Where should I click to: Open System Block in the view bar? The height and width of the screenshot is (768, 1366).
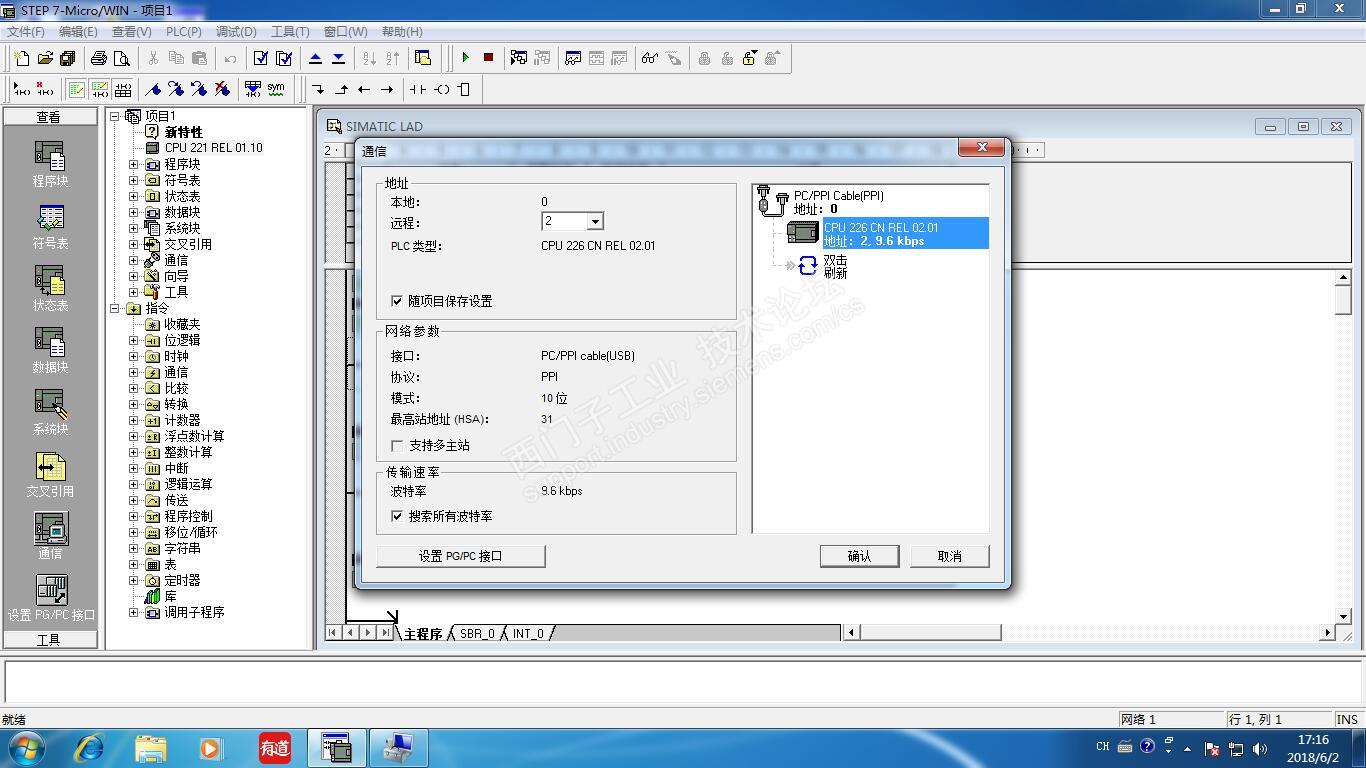50,413
